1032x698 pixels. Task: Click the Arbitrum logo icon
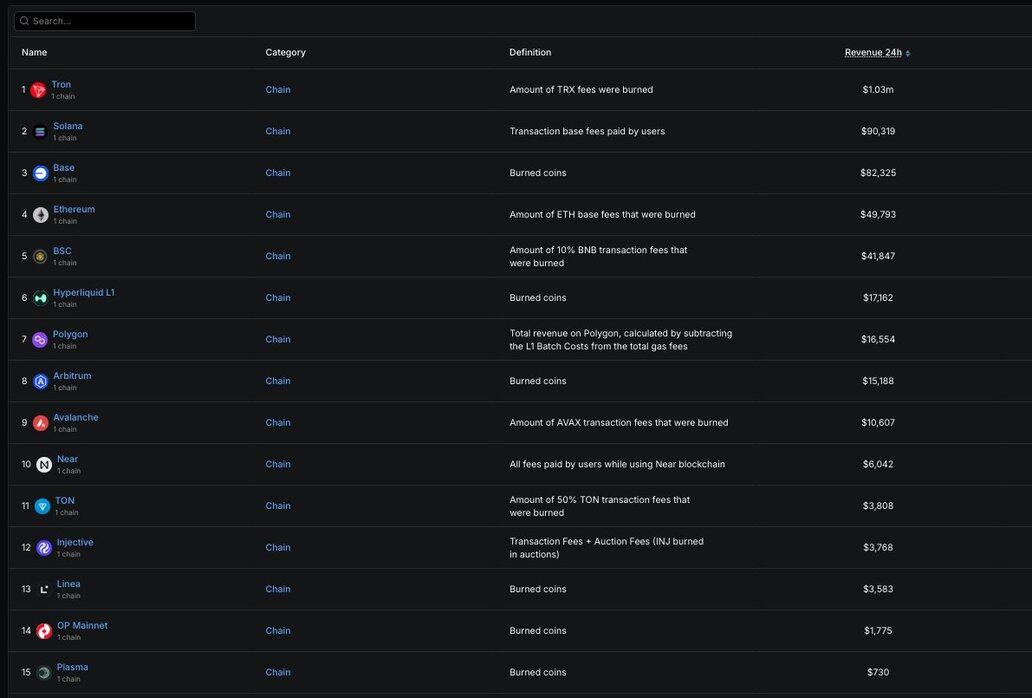[40, 381]
